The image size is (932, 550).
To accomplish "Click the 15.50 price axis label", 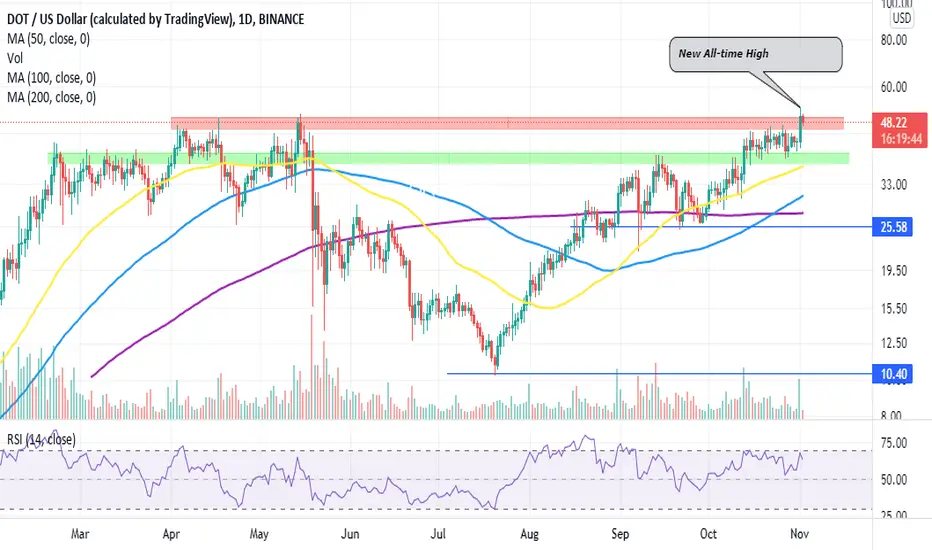I will pos(894,309).
